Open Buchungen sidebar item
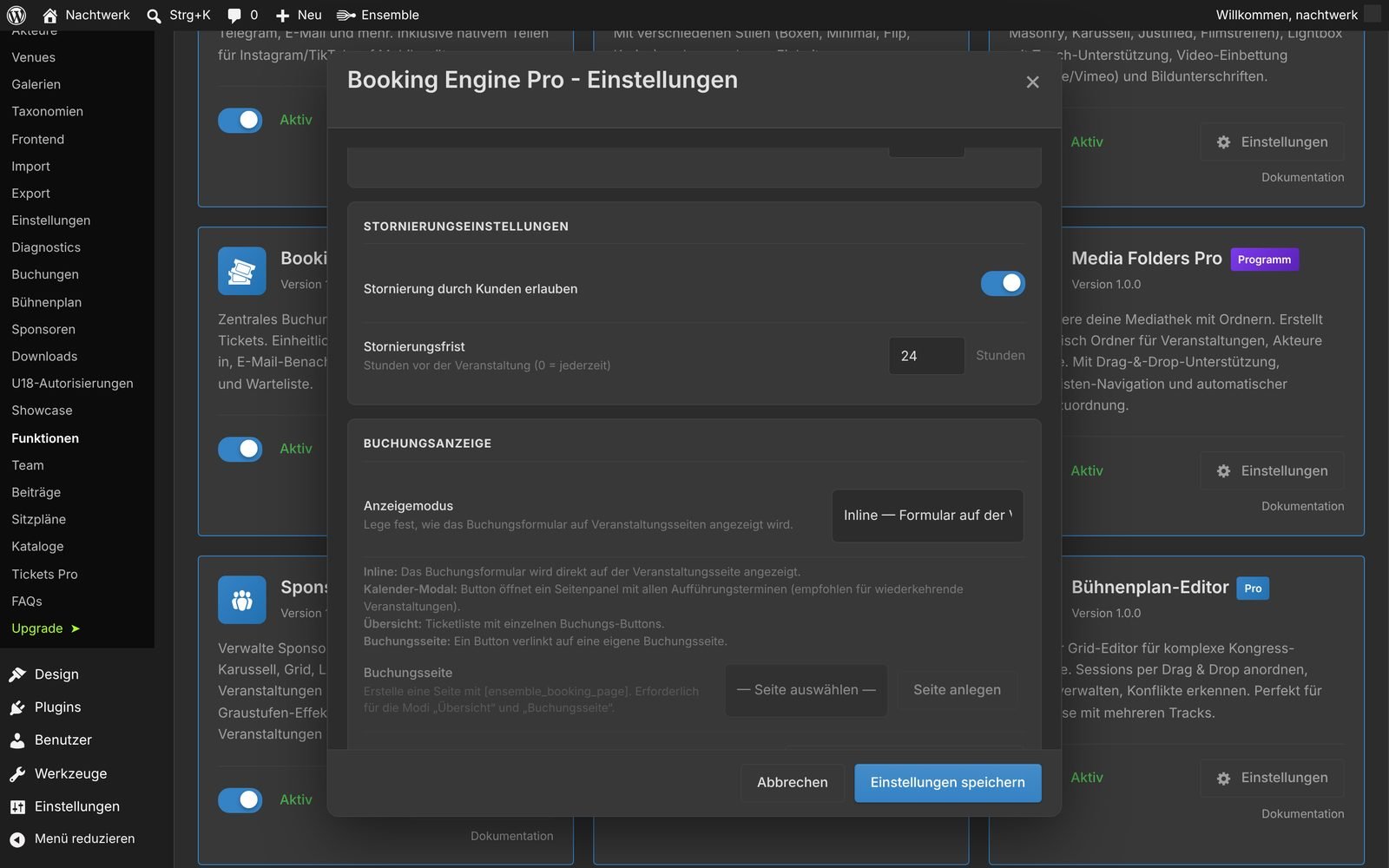Viewport: 1389px width, 868px height. click(x=45, y=274)
